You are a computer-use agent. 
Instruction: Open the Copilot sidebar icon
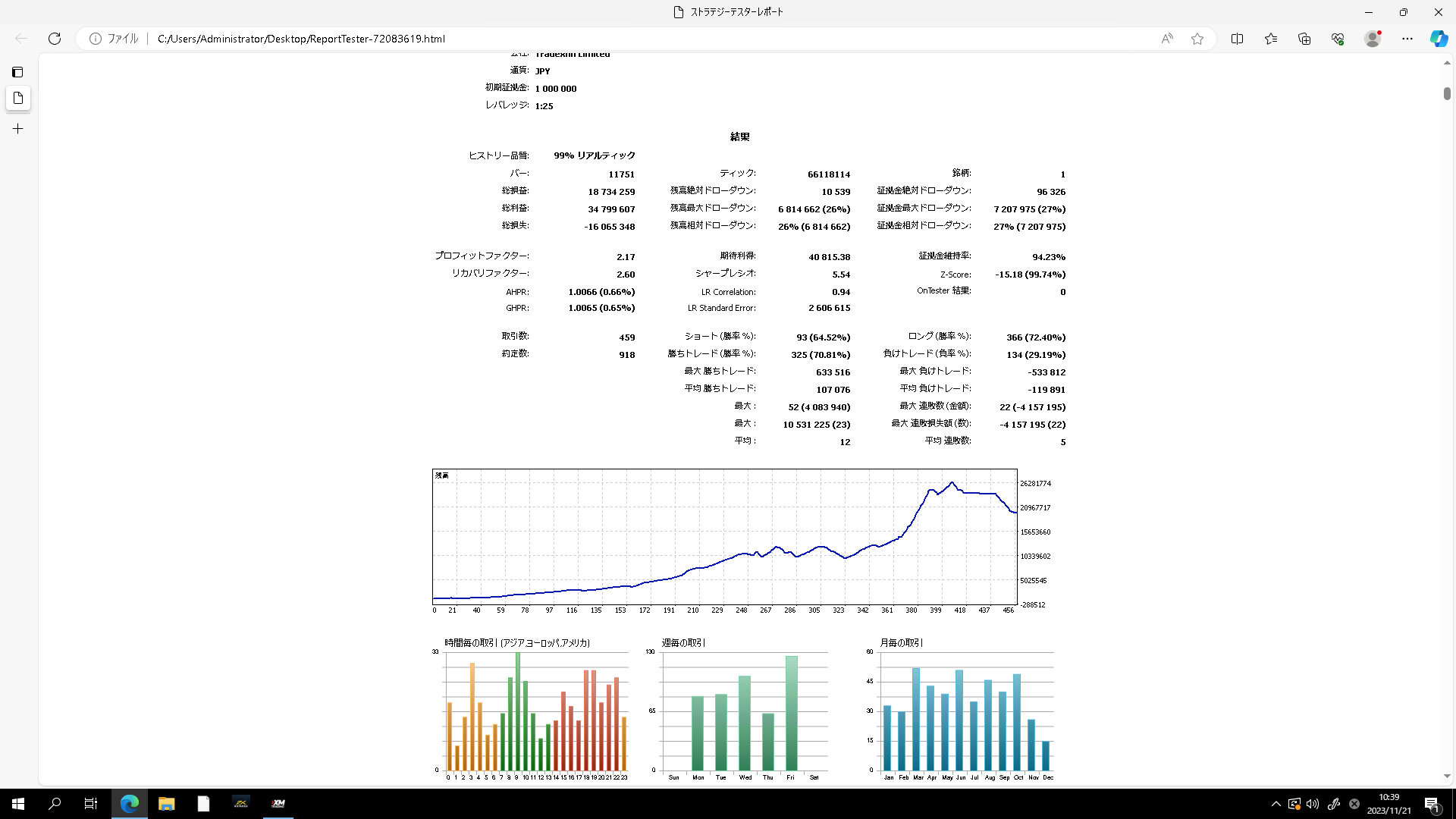[x=1439, y=39]
